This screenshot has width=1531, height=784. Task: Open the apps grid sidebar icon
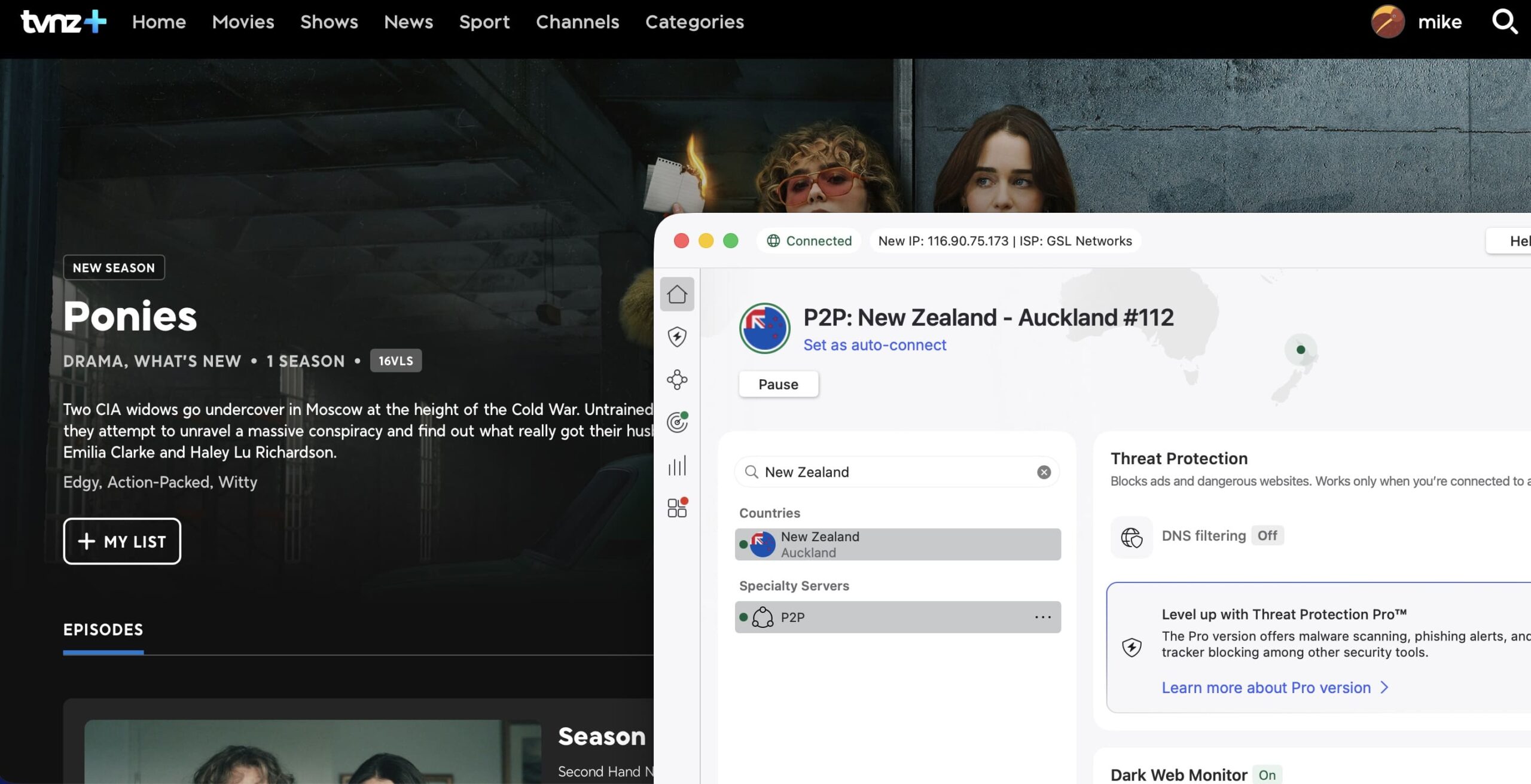[x=677, y=508]
